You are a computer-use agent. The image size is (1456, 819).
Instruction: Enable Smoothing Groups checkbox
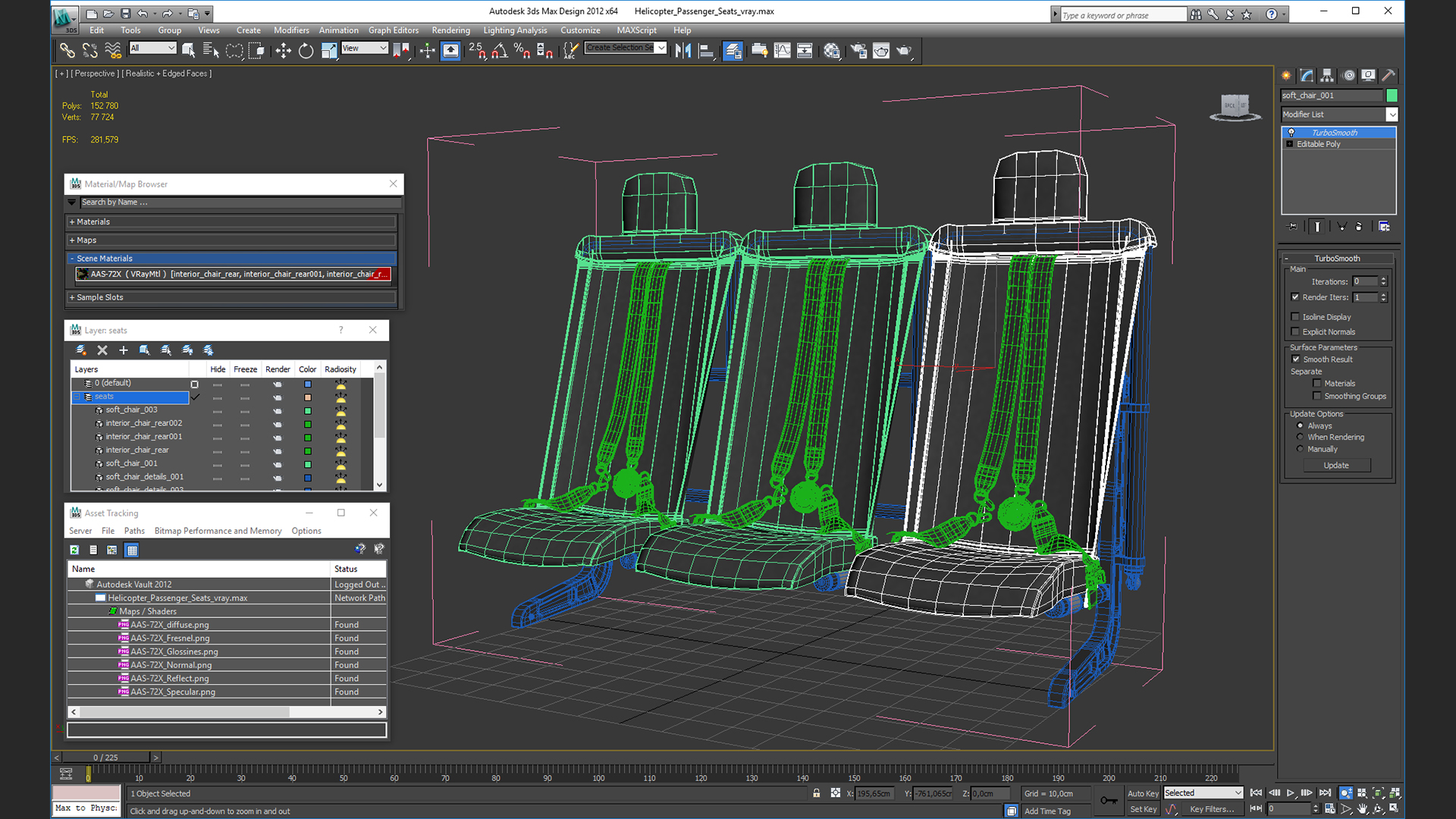tap(1317, 396)
